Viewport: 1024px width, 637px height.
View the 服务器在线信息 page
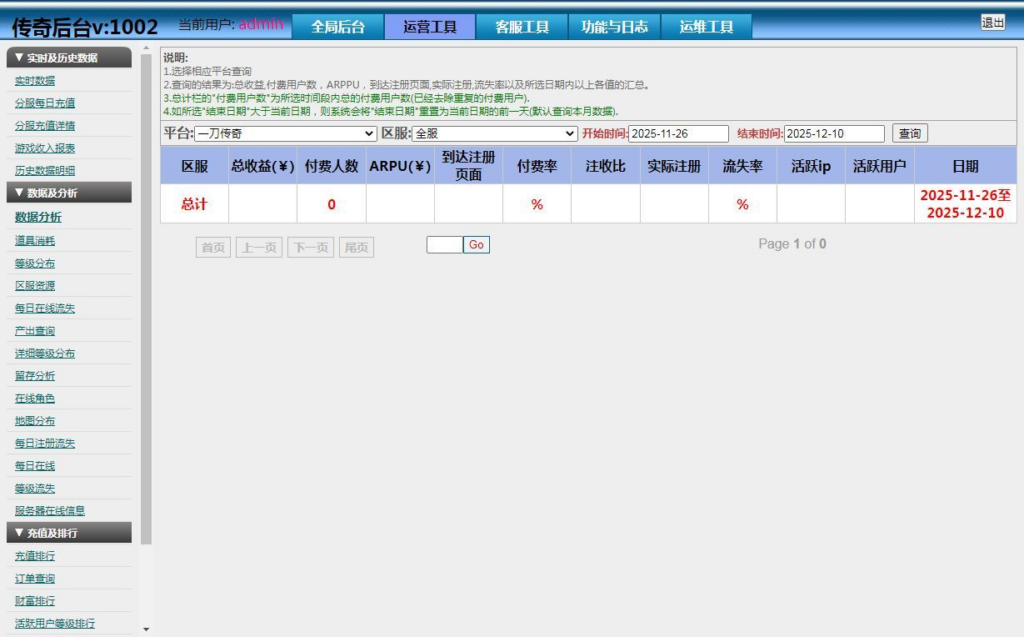click(x=52, y=511)
